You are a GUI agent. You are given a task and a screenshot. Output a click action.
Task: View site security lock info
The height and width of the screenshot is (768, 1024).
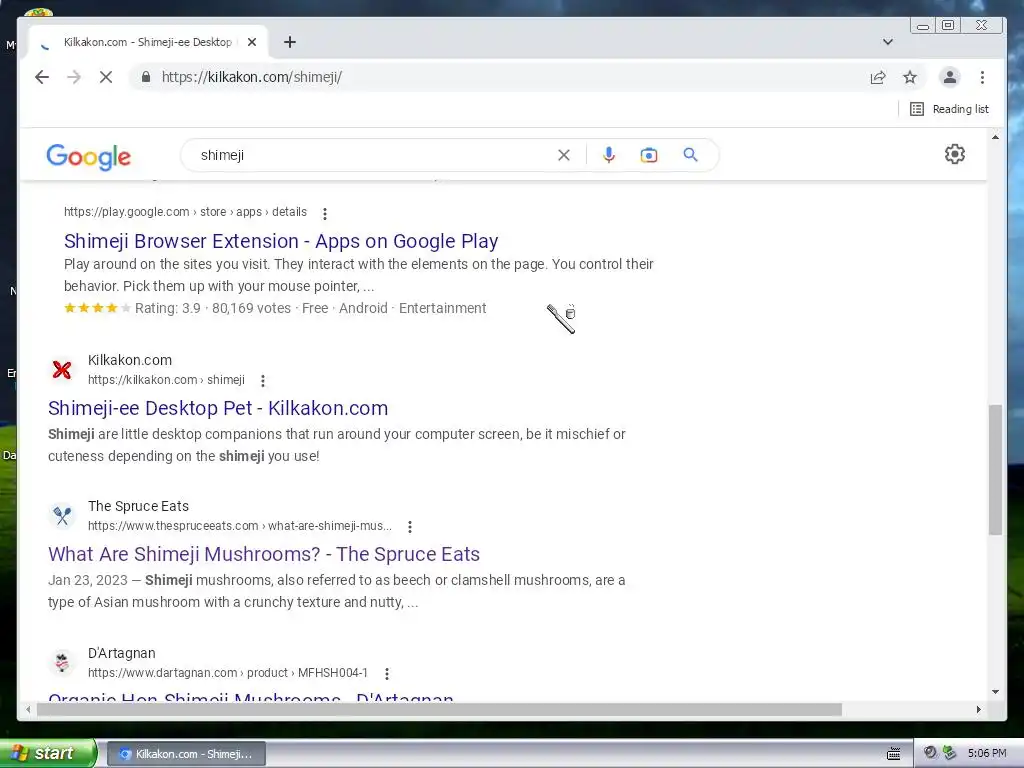[146, 77]
